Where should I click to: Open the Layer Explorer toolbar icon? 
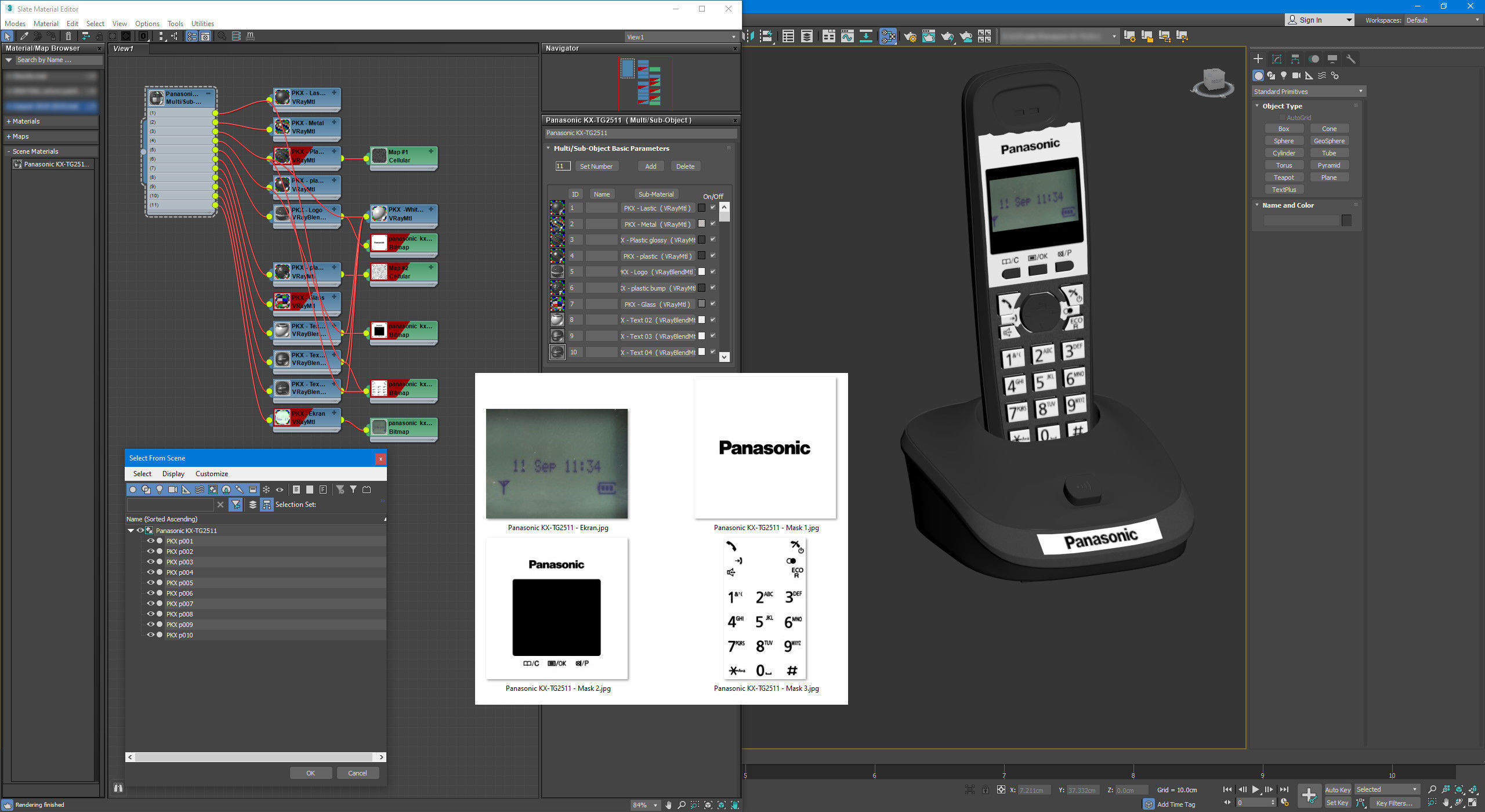[807, 36]
